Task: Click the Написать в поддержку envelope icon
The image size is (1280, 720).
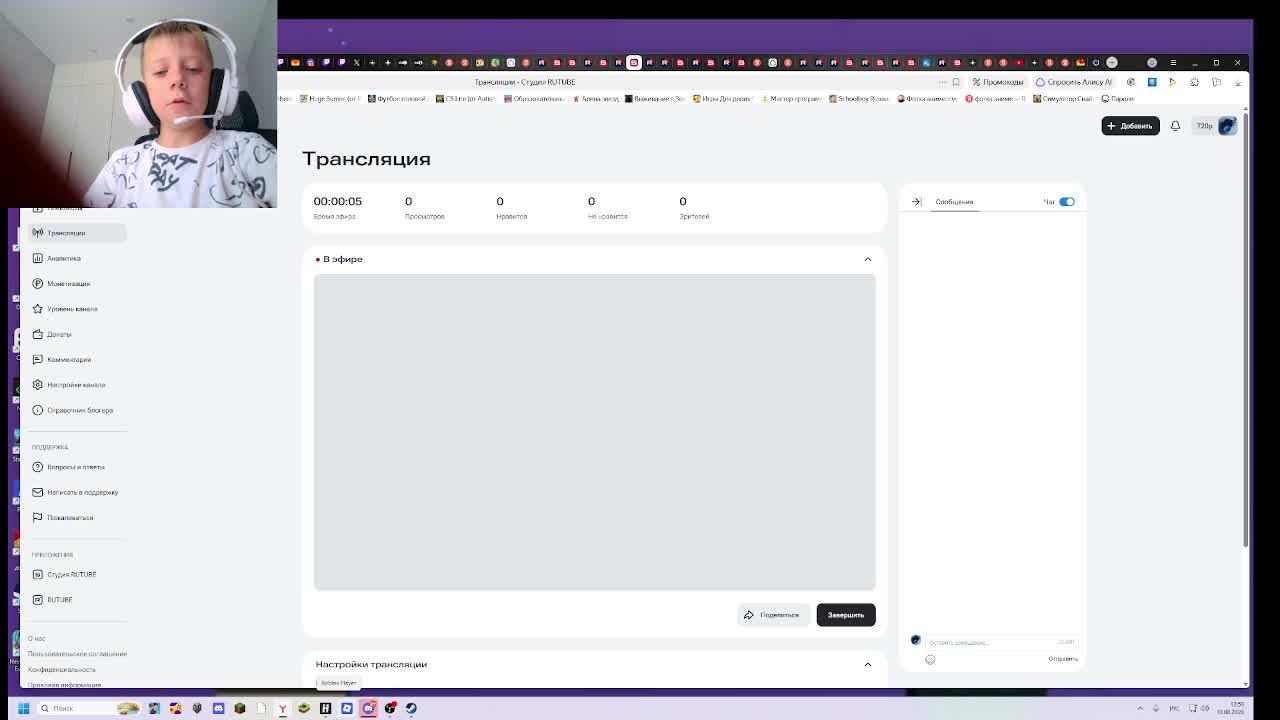Action: pos(37,492)
